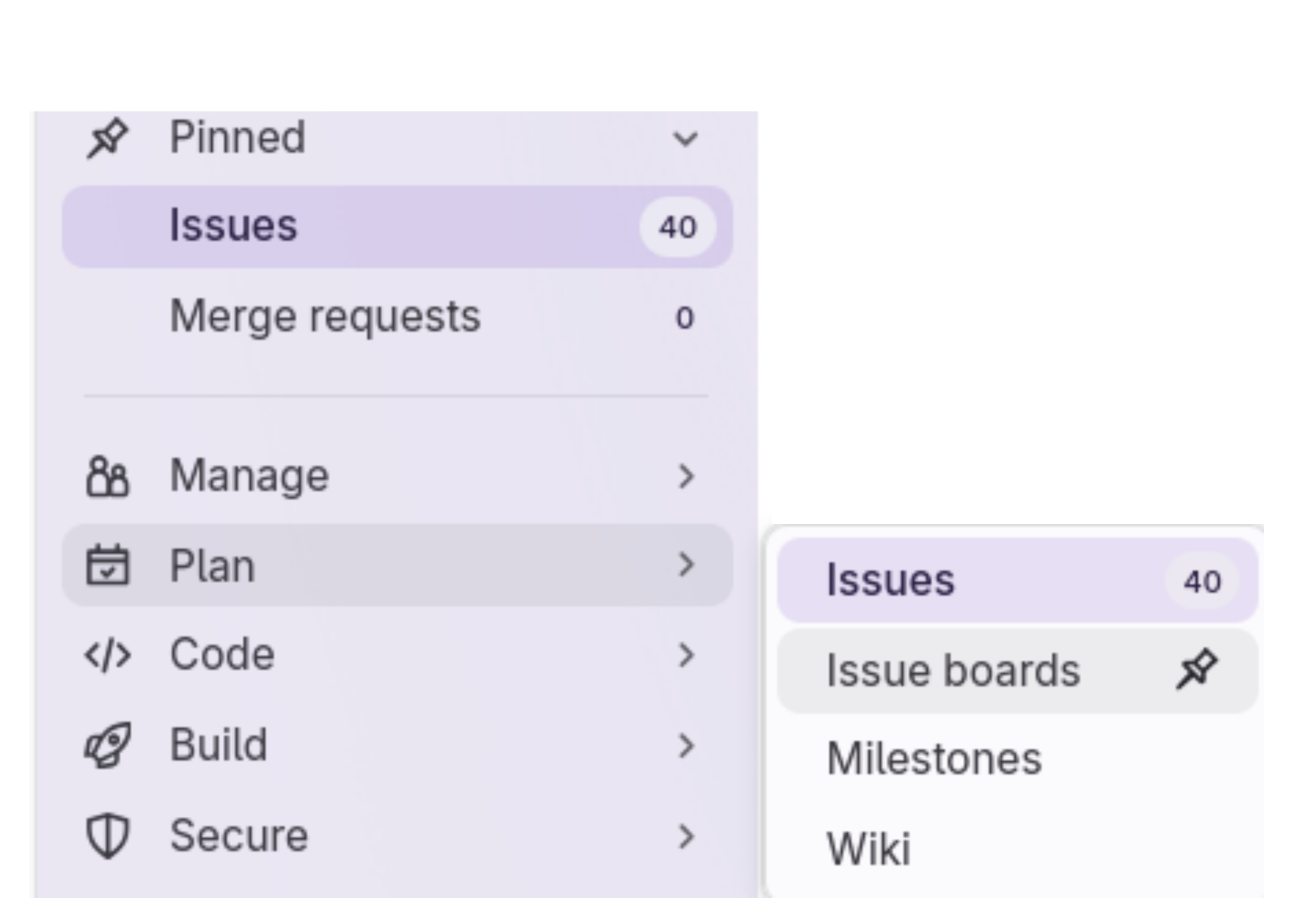
Task: Click the Pinned section pin icon
Action: [109, 137]
